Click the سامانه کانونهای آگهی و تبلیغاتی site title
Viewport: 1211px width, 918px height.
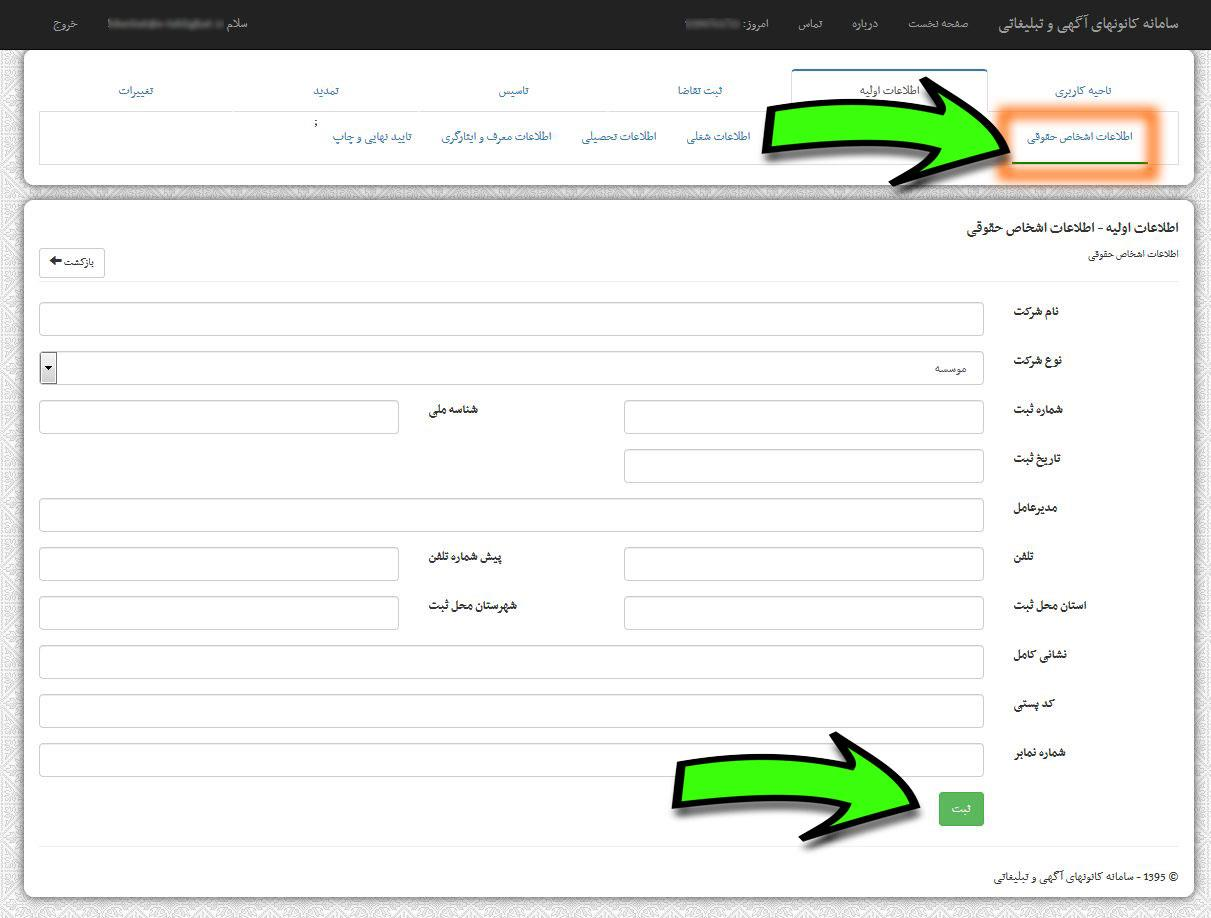click(1089, 24)
